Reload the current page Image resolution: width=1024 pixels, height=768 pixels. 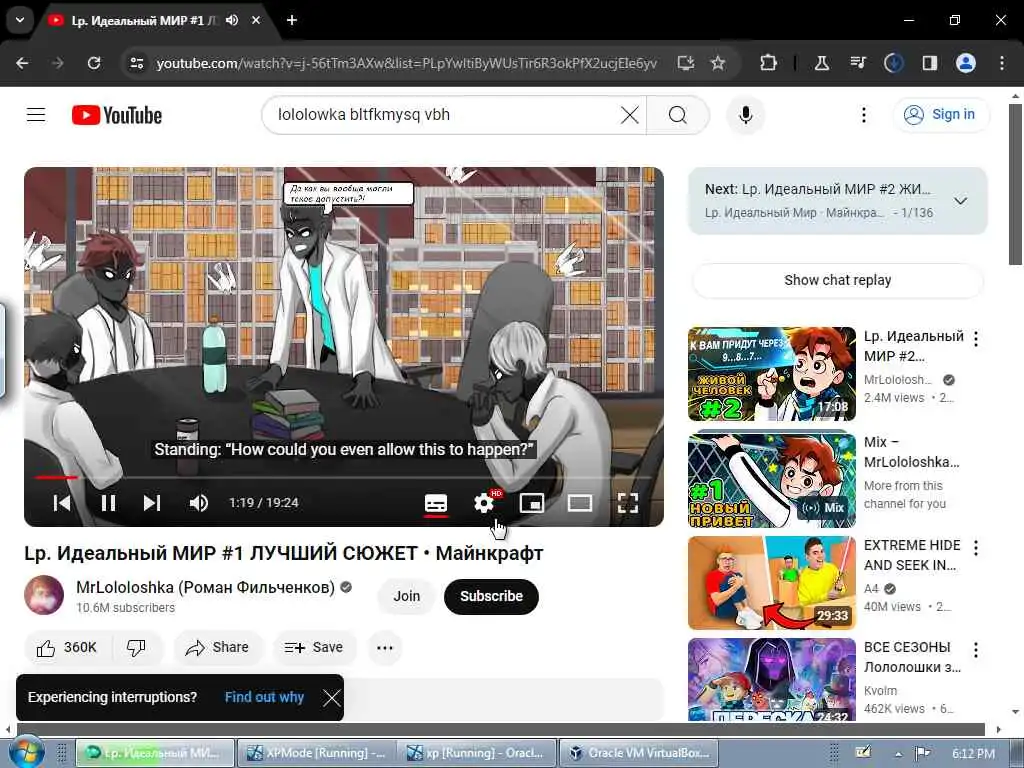coord(94,63)
